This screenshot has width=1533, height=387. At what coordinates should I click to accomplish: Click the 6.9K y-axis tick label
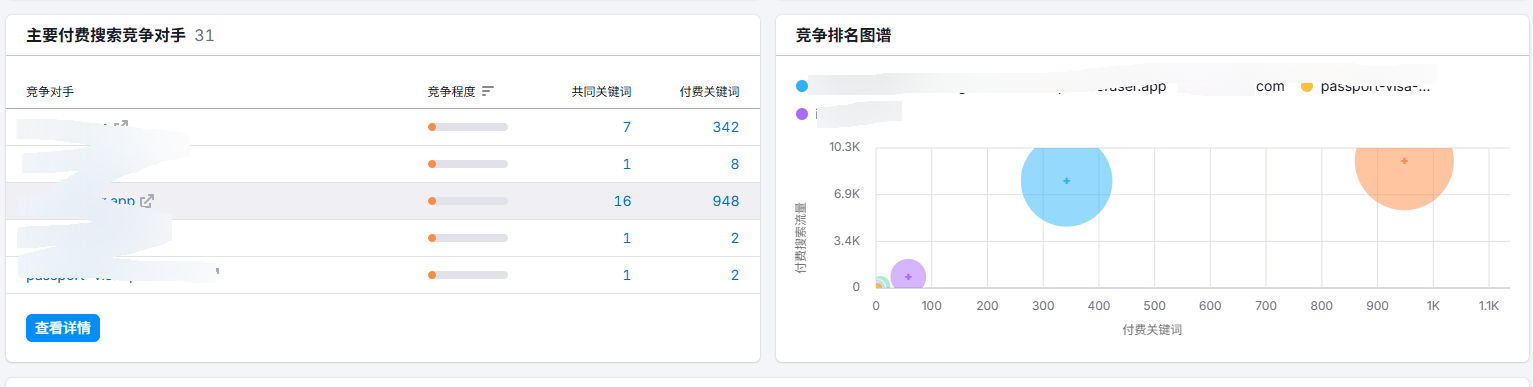pos(847,193)
